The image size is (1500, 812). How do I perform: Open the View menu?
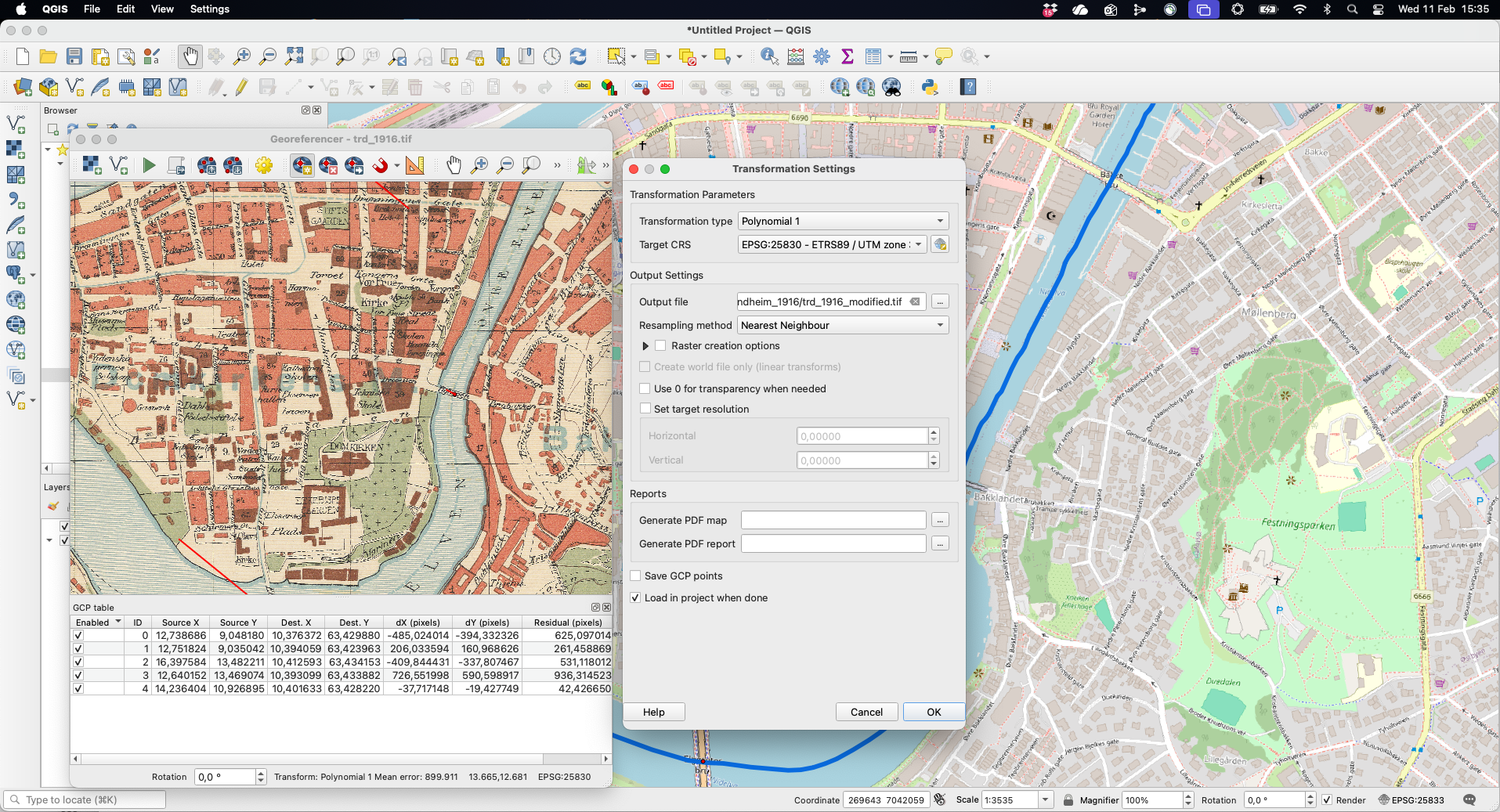(162, 9)
